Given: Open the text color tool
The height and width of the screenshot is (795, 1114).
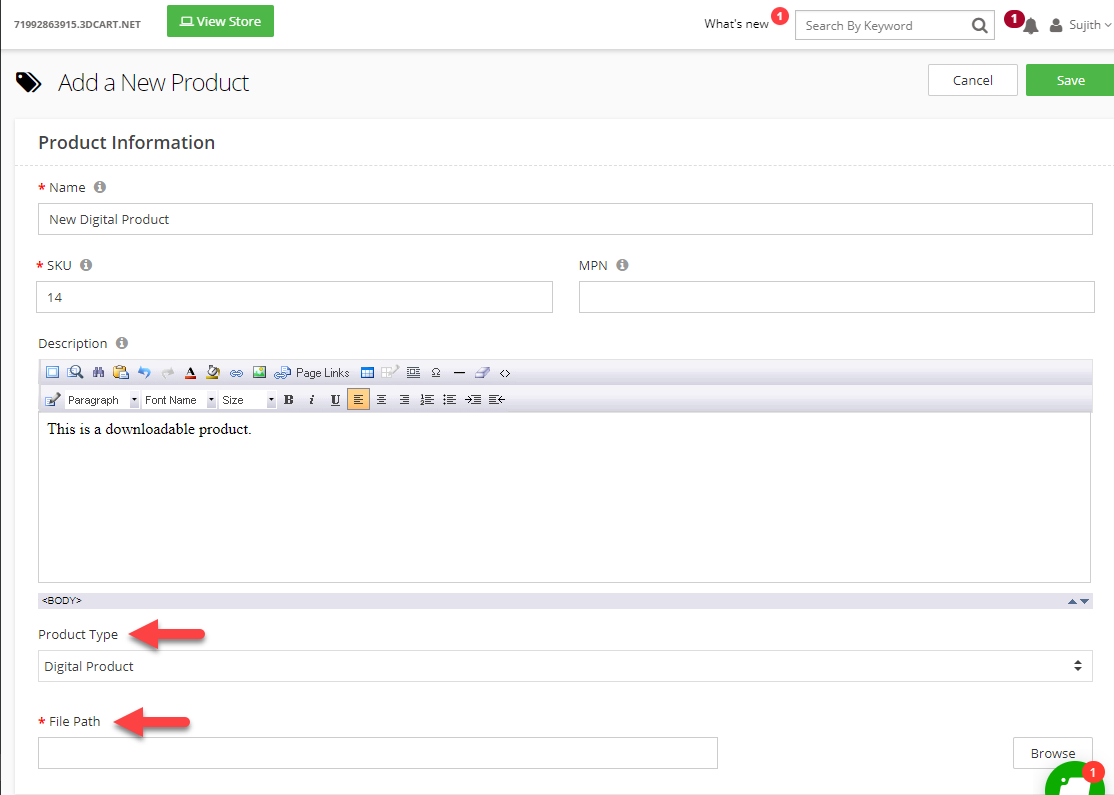Looking at the screenshot, I should point(190,372).
